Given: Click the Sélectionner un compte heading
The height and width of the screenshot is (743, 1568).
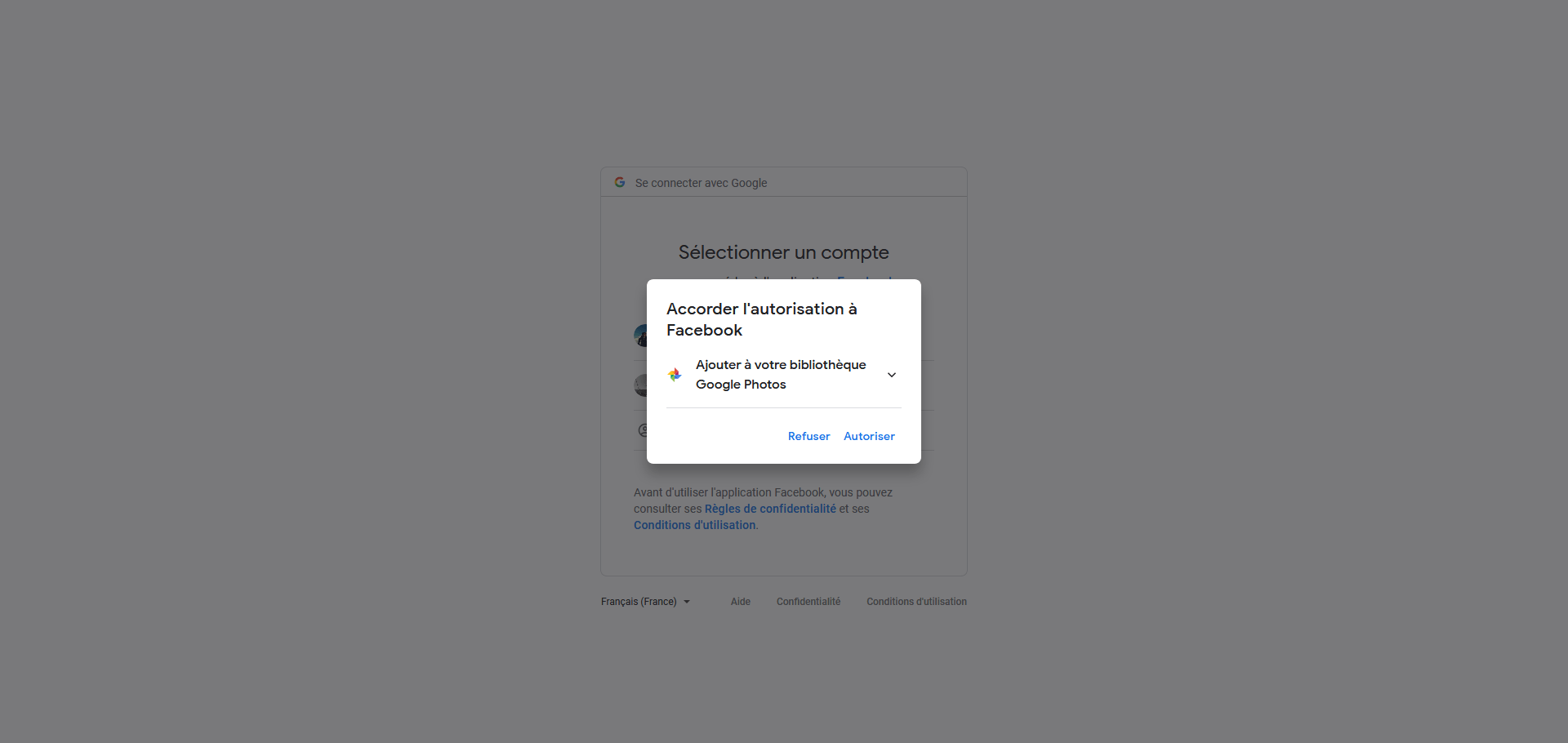Looking at the screenshot, I should pos(784,252).
